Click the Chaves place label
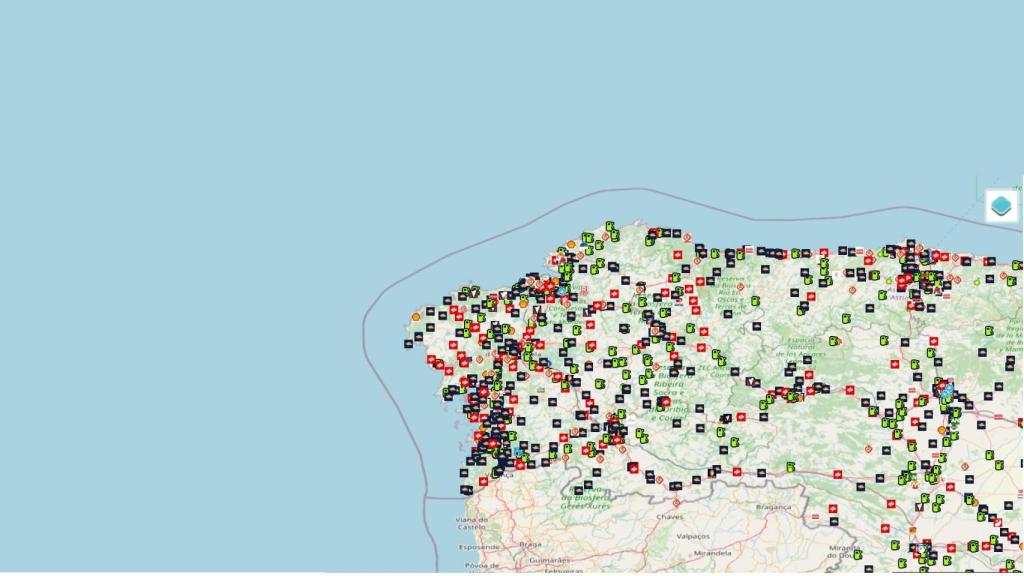Image resolution: width=1024 pixels, height=576 pixels. tap(670, 516)
